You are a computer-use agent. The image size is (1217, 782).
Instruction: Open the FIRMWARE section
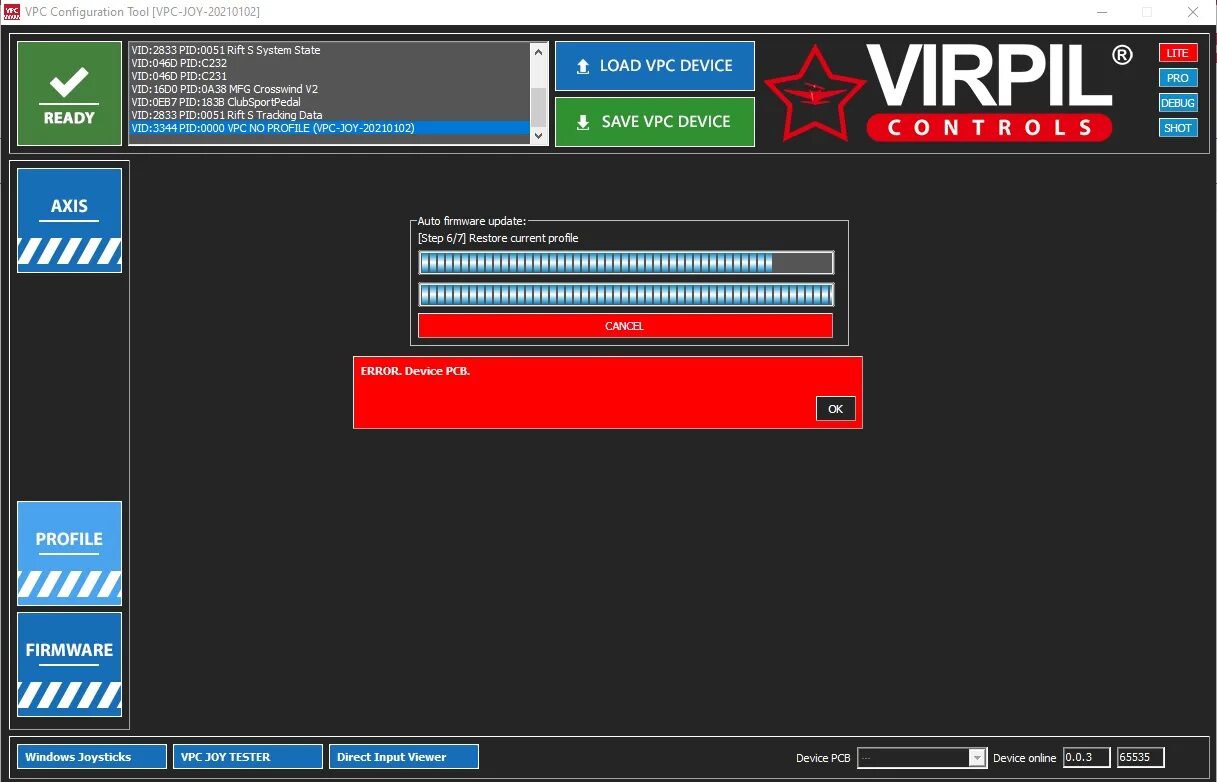click(x=69, y=664)
